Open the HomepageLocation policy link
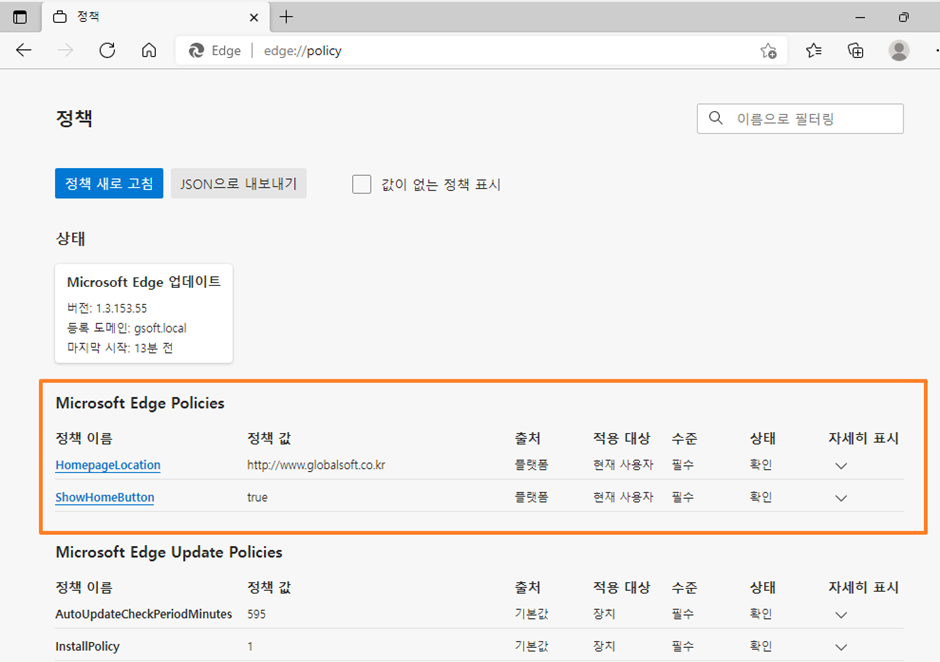940x662 pixels. 108,465
